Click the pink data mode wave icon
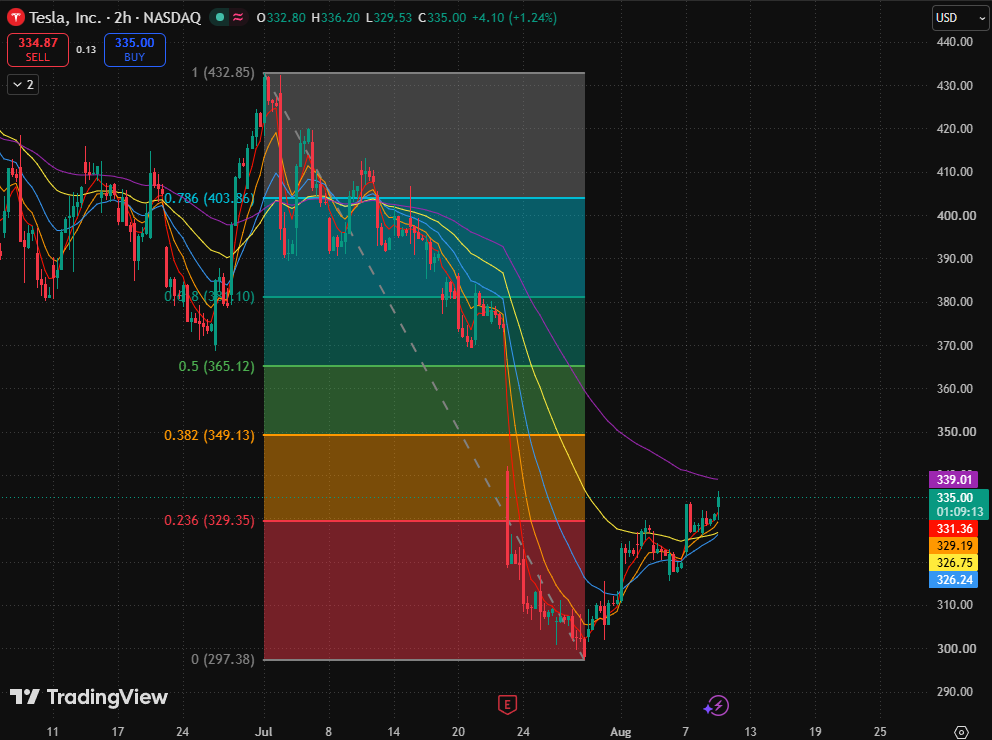992x740 pixels. tap(238, 18)
